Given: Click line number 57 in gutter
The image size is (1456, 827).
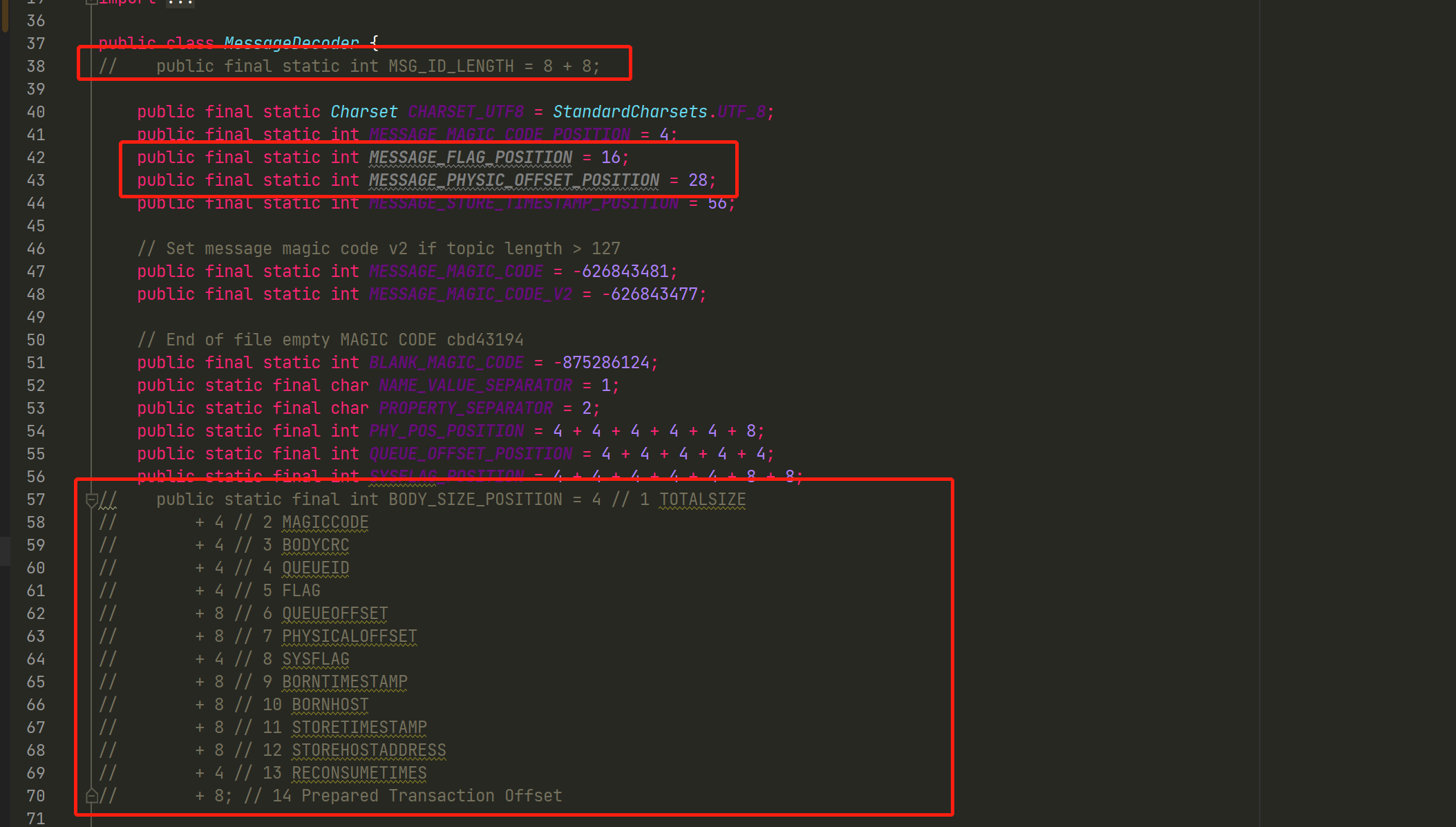Looking at the screenshot, I should tap(36, 500).
